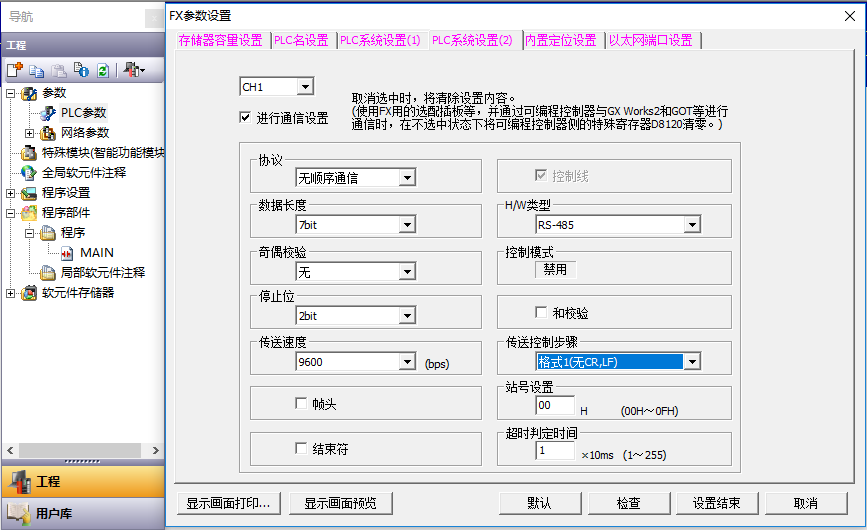The width and height of the screenshot is (867, 530).
Task: Open 全局软元件注释 in project tree
Action: (83, 172)
